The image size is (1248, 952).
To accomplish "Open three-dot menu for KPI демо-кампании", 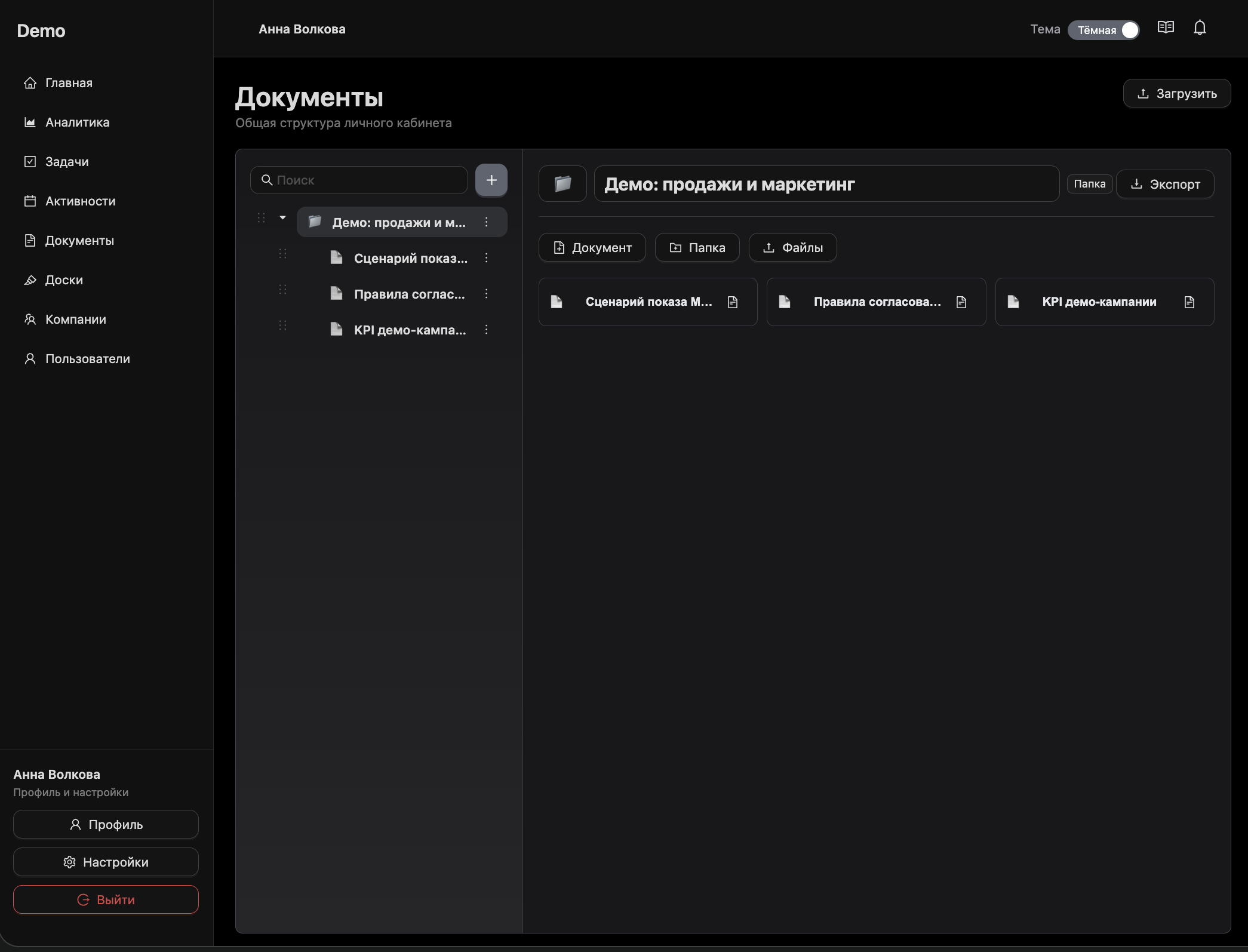I will click(x=486, y=330).
